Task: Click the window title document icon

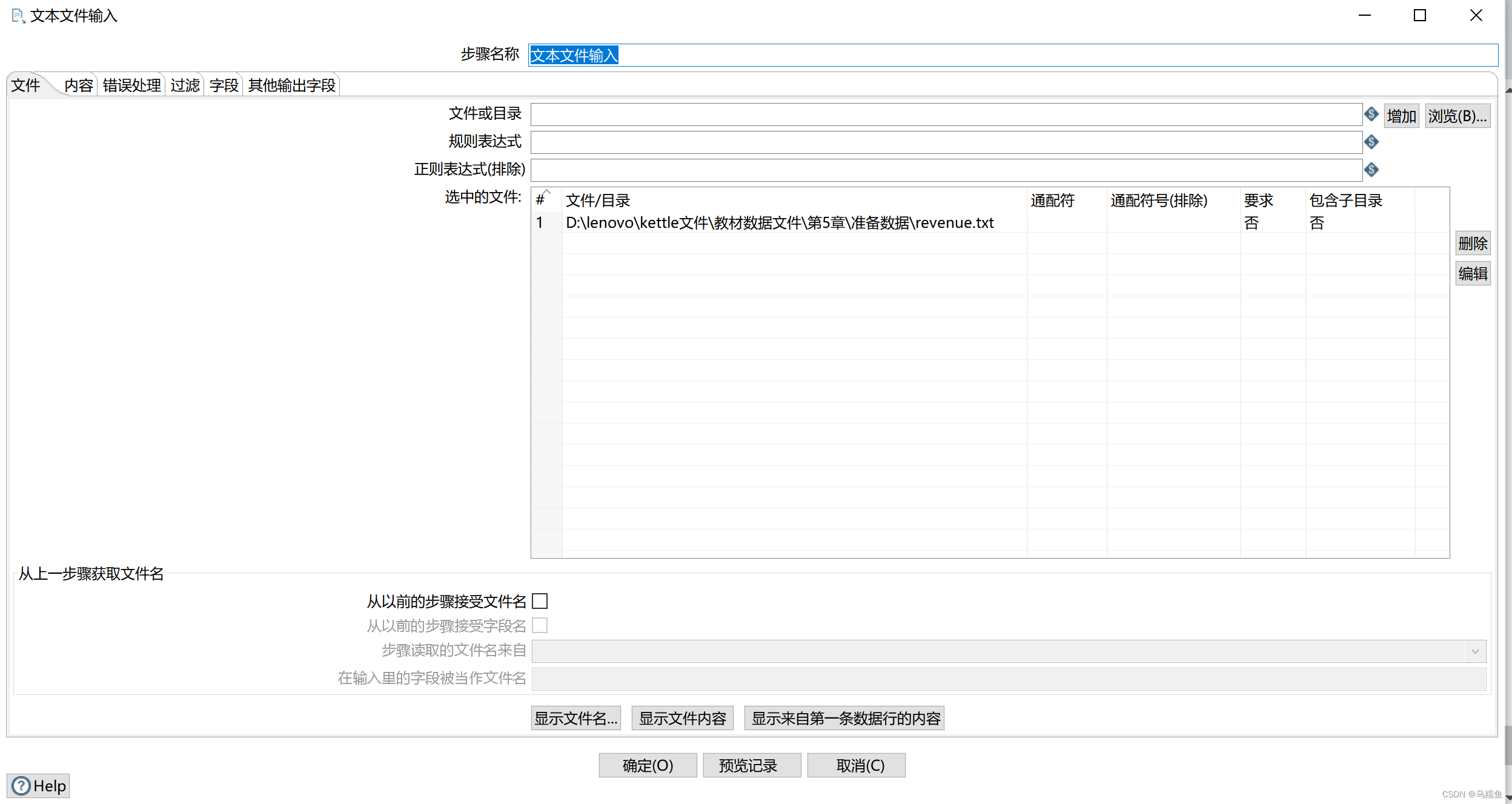Action: coord(18,16)
